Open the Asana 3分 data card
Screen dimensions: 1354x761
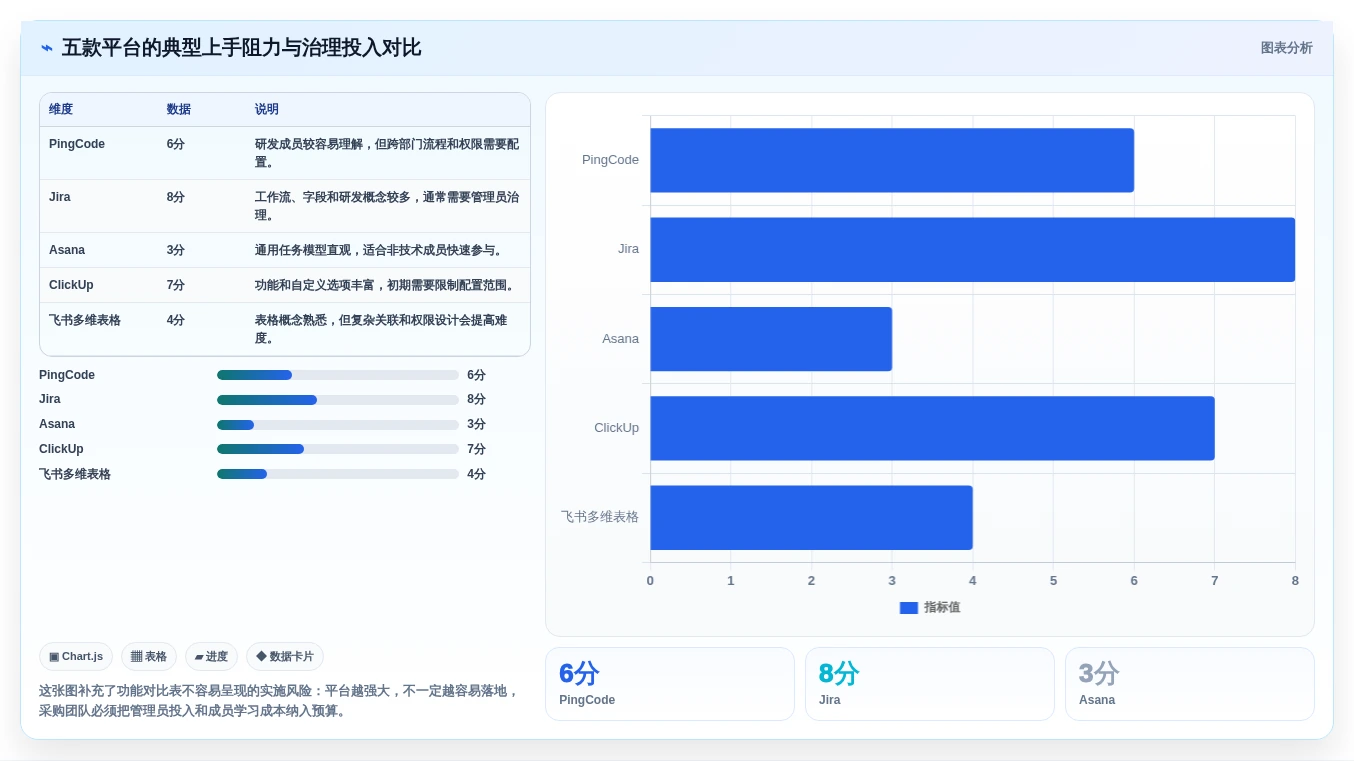[x=1190, y=684]
